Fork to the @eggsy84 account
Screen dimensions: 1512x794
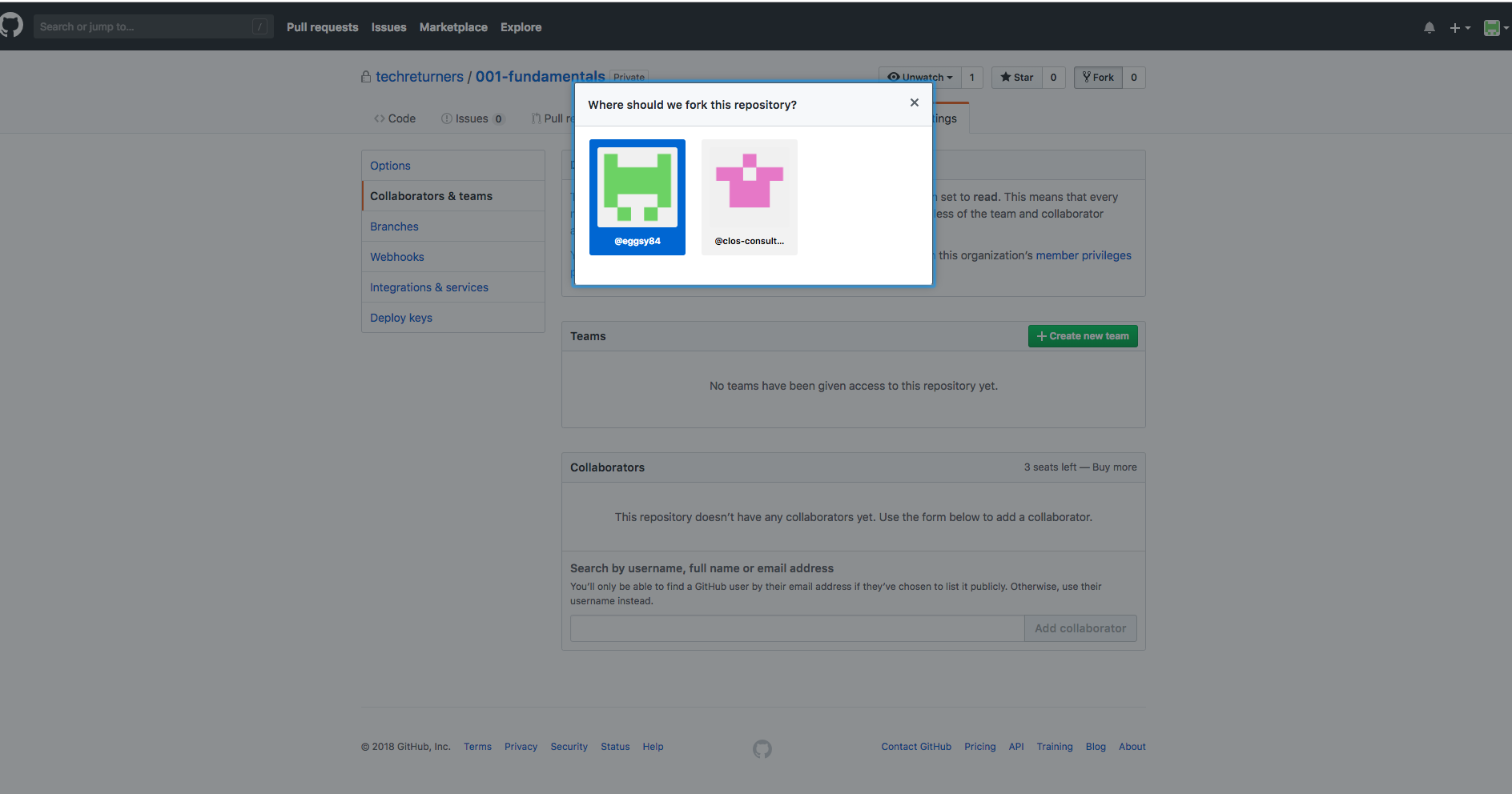pos(637,197)
